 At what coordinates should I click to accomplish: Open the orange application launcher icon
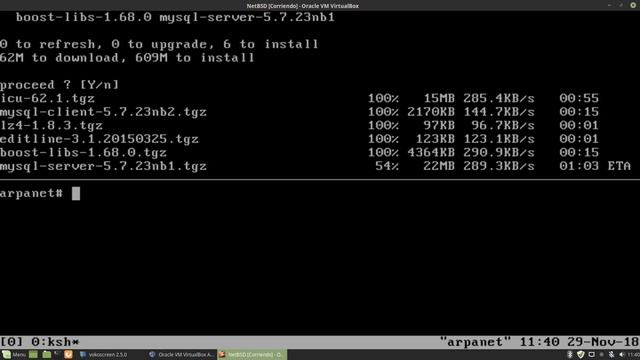[68, 354]
